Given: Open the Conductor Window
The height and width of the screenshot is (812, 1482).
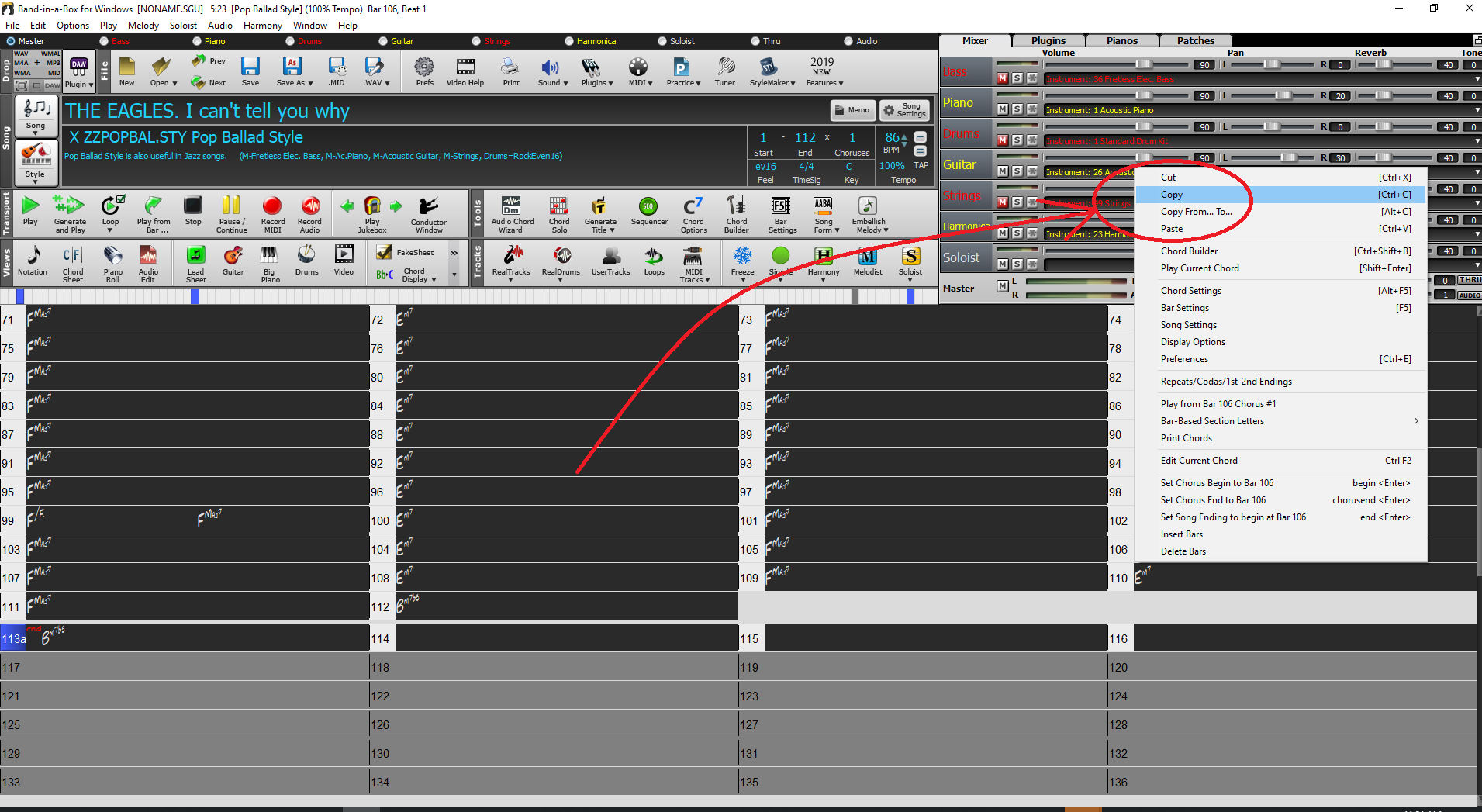Looking at the screenshot, I should tap(429, 213).
